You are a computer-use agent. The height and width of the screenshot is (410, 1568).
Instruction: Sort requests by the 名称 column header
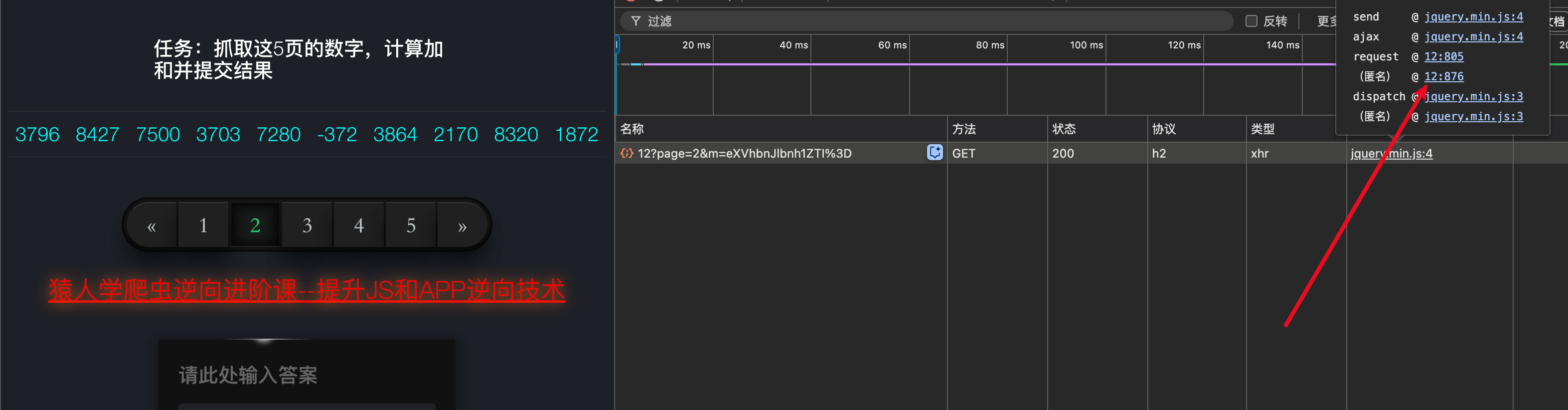pos(632,129)
